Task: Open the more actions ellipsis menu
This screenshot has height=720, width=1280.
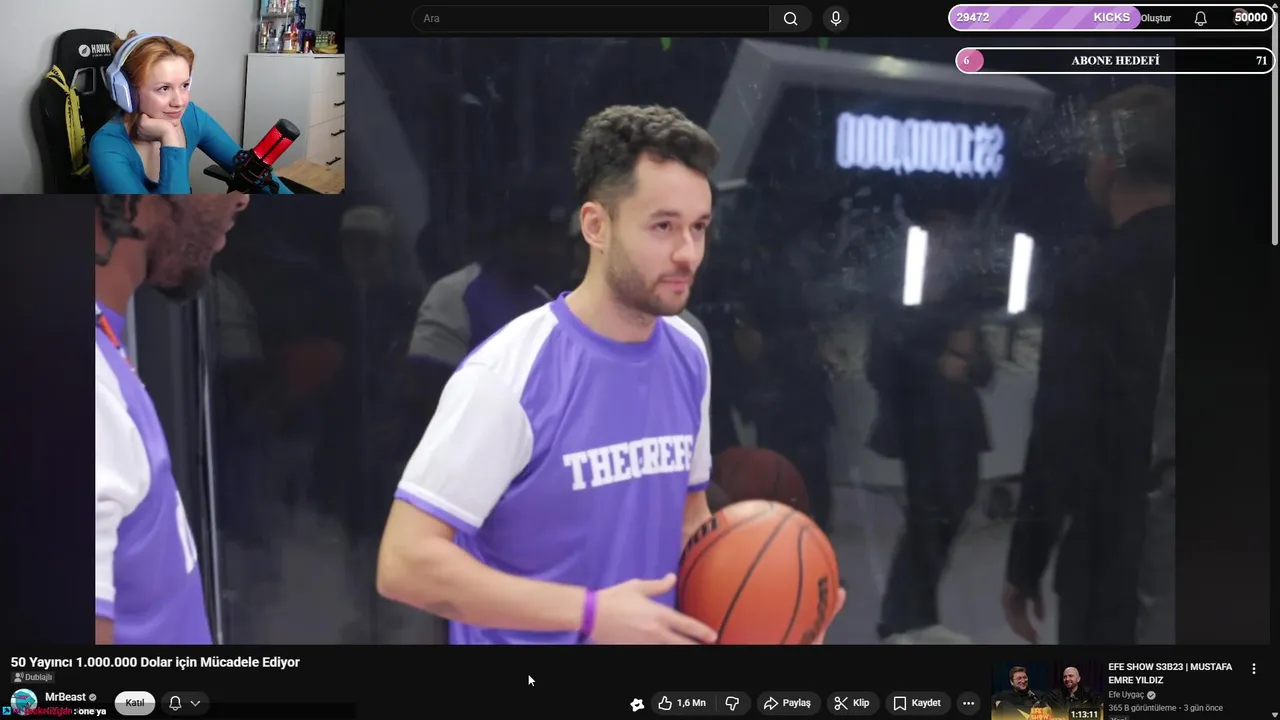Action: (x=968, y=703)
